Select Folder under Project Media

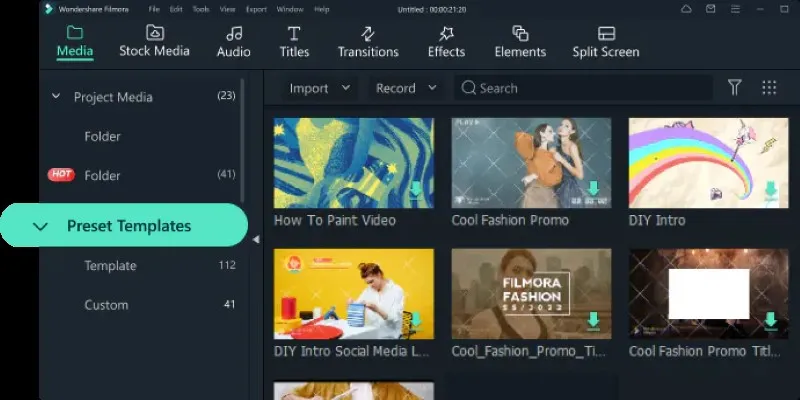click(x=103, y=136)
